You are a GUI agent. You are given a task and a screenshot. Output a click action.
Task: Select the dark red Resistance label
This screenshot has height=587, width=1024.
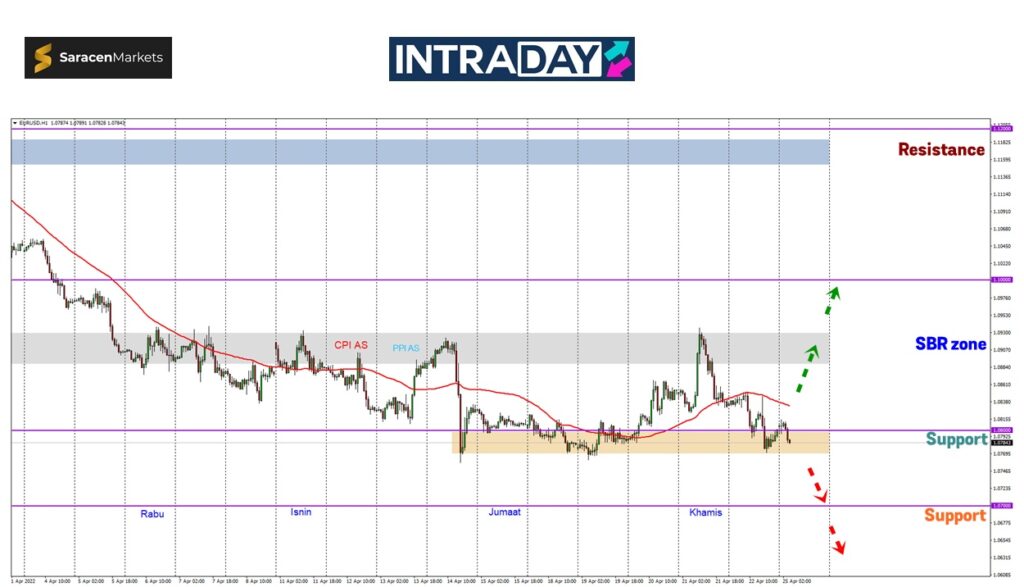click(x=940, y=150)
